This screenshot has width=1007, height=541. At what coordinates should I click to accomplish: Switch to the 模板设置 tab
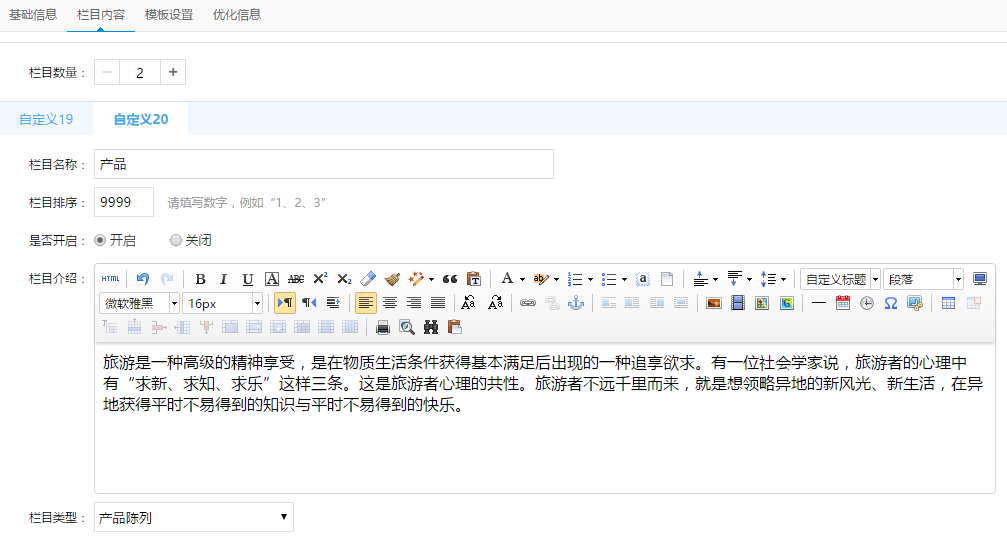coord(168,15)
